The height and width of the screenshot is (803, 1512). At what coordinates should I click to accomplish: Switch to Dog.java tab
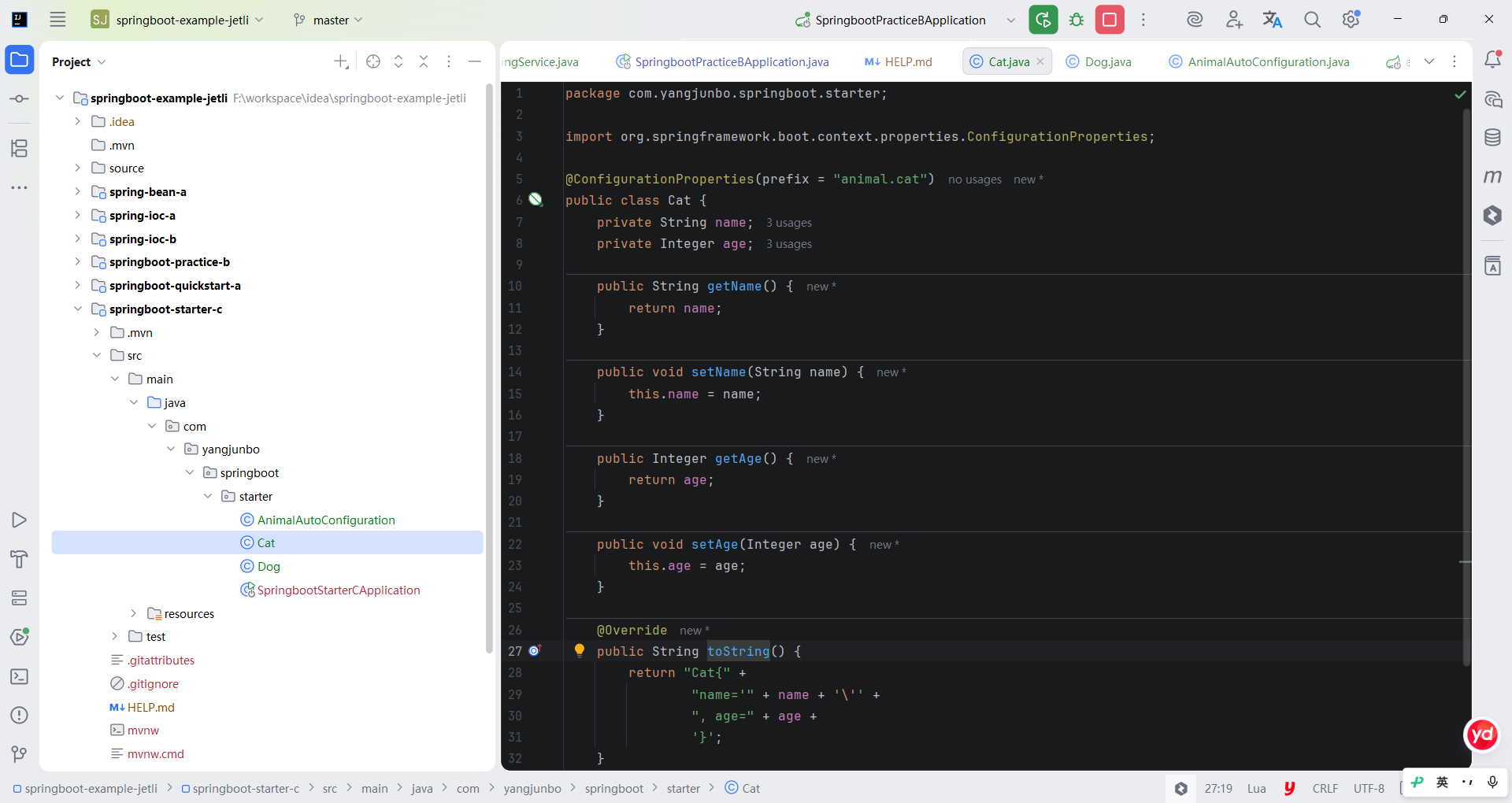(1098, 61)
